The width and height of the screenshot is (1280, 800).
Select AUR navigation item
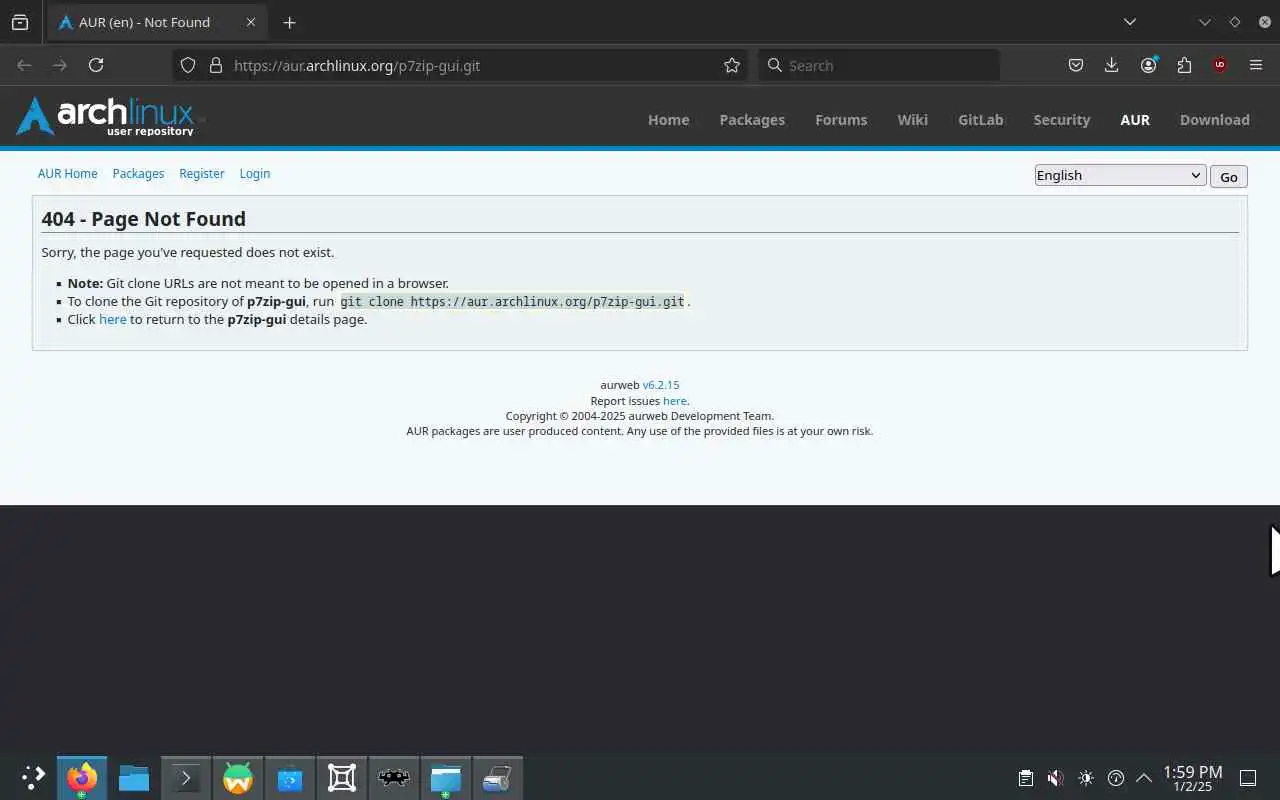point(1135,119)
